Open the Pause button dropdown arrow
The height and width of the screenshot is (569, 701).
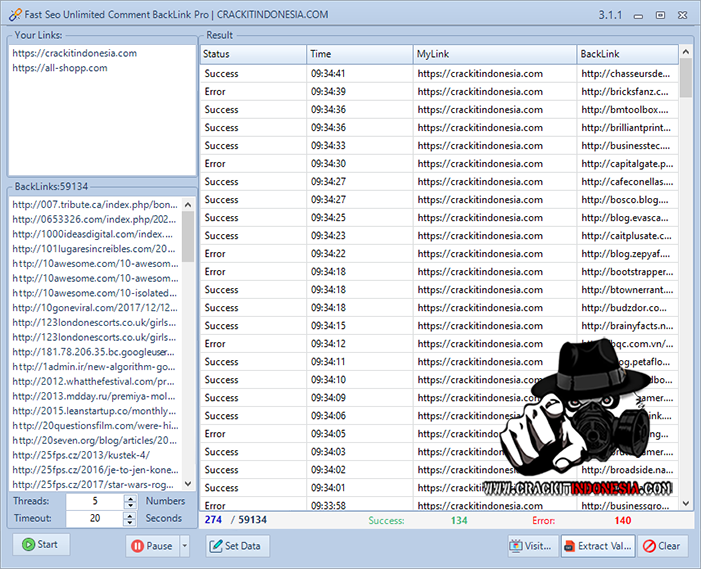[185, 546]
